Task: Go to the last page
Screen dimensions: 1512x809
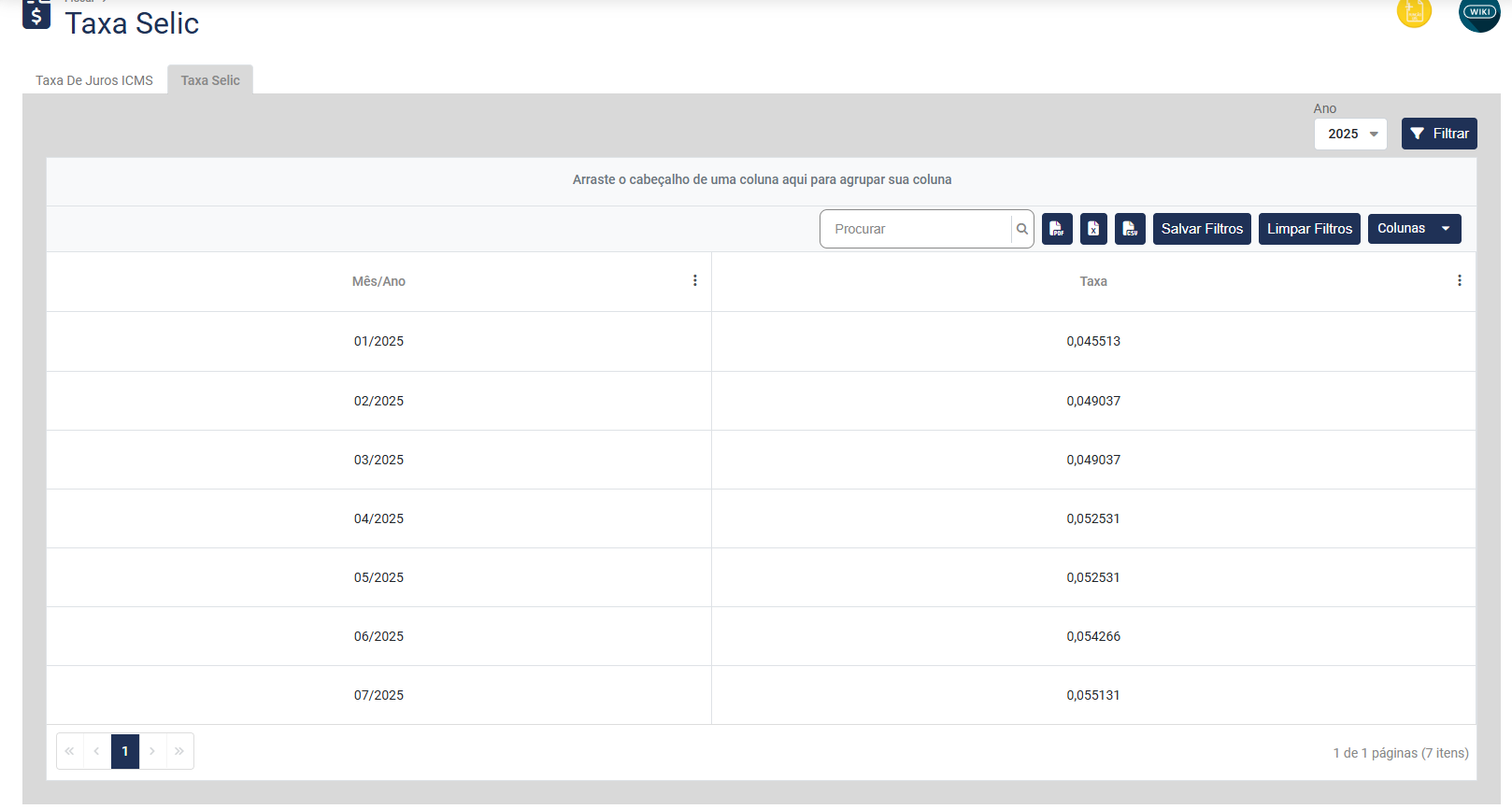Action: [179, 751]
